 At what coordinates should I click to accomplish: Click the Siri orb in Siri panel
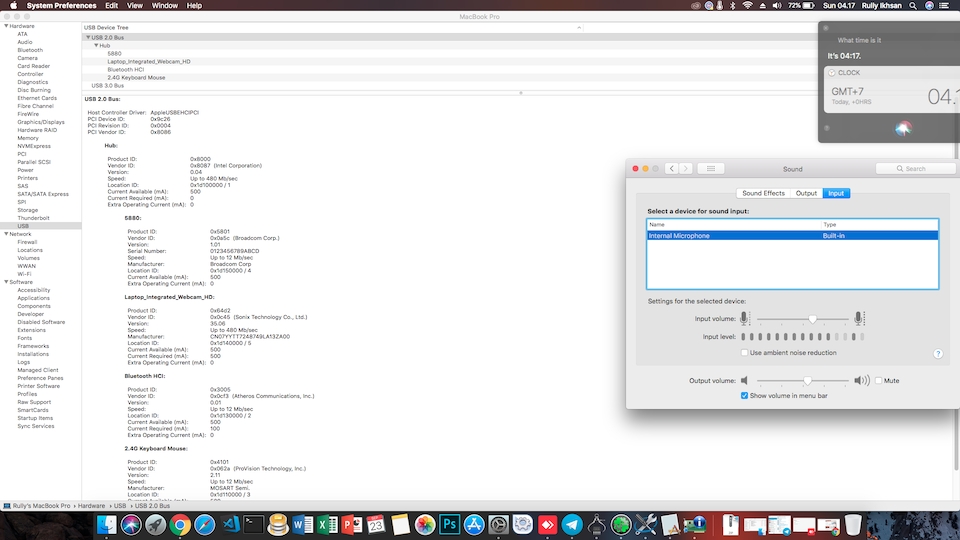pyautogui.click(x=903, y=128)
